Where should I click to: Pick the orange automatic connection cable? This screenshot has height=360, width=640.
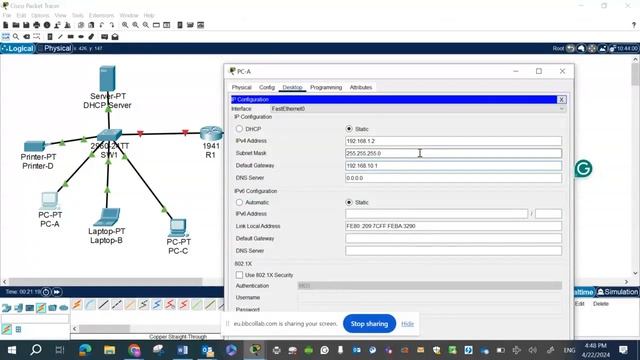[77, 304]
